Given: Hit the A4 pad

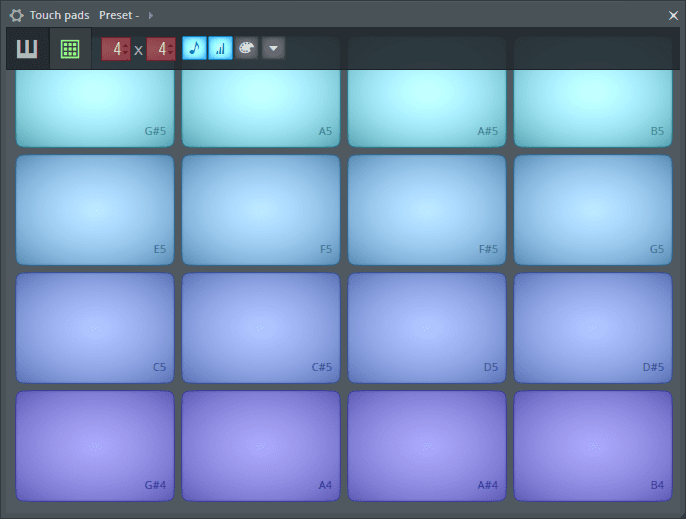Looking at the screenshot, I should (260, 445).
